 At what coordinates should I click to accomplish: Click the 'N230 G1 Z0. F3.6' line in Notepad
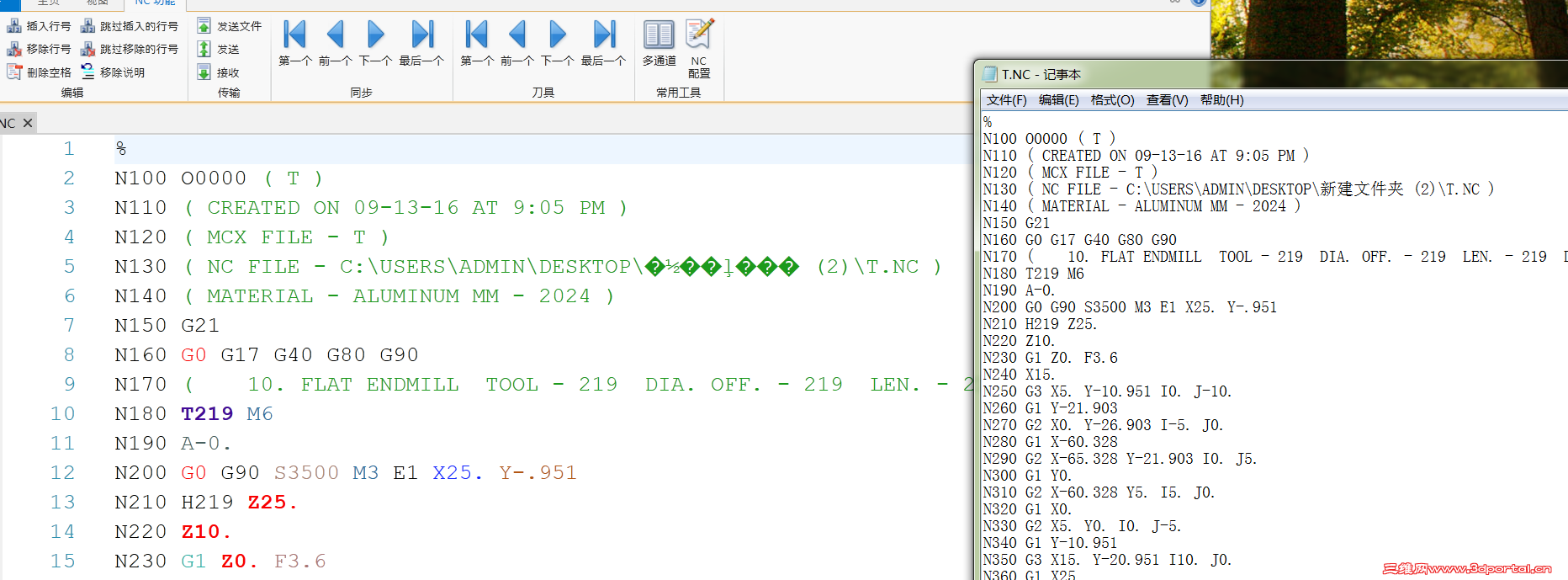click(1051, 358)
